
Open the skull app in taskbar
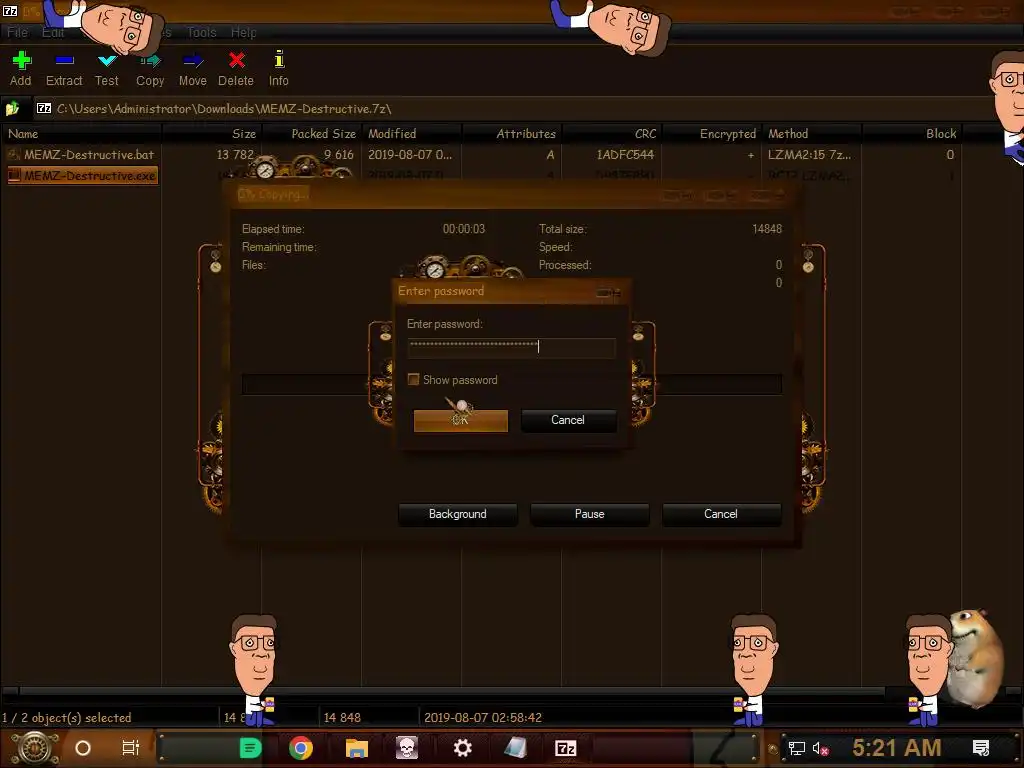coord(407,748)
